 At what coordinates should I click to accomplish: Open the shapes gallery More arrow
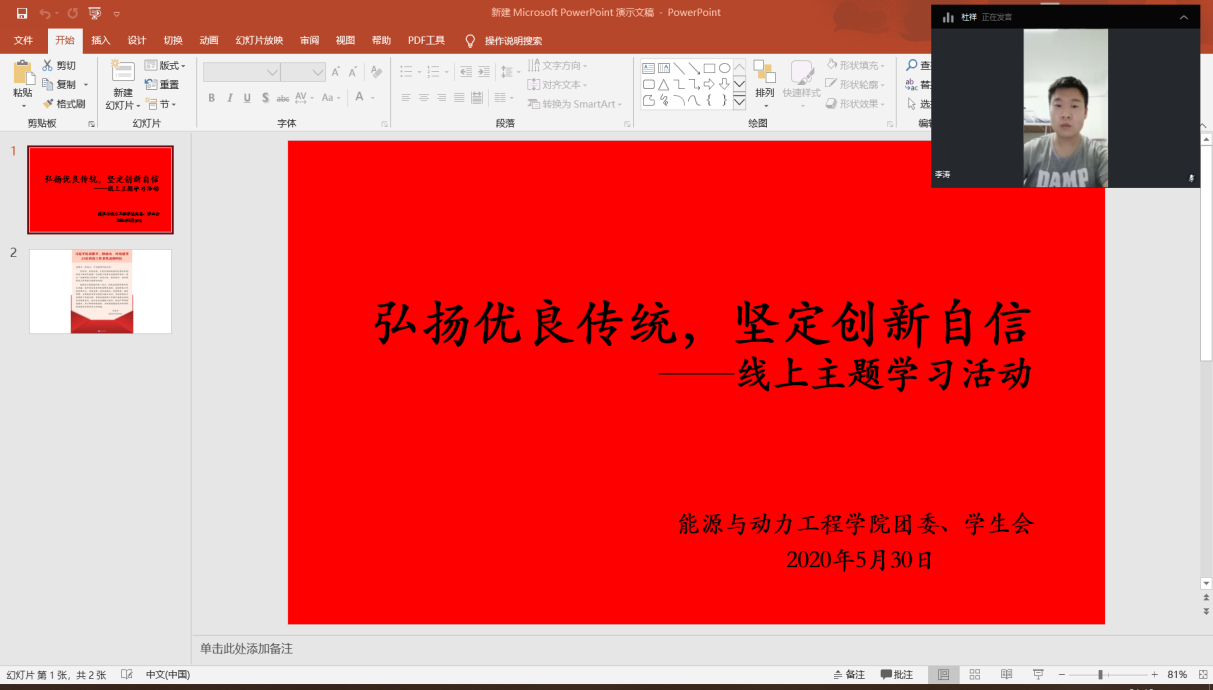(x=740, y=100)
